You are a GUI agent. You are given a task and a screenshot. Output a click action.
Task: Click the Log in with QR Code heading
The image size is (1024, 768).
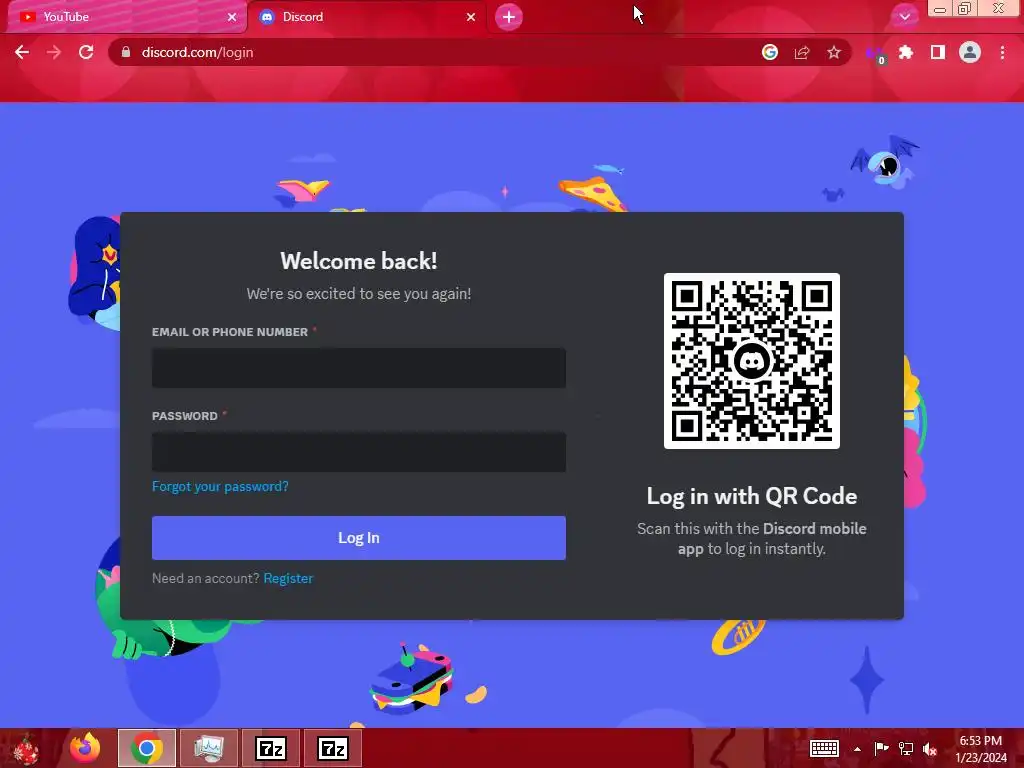752,496
